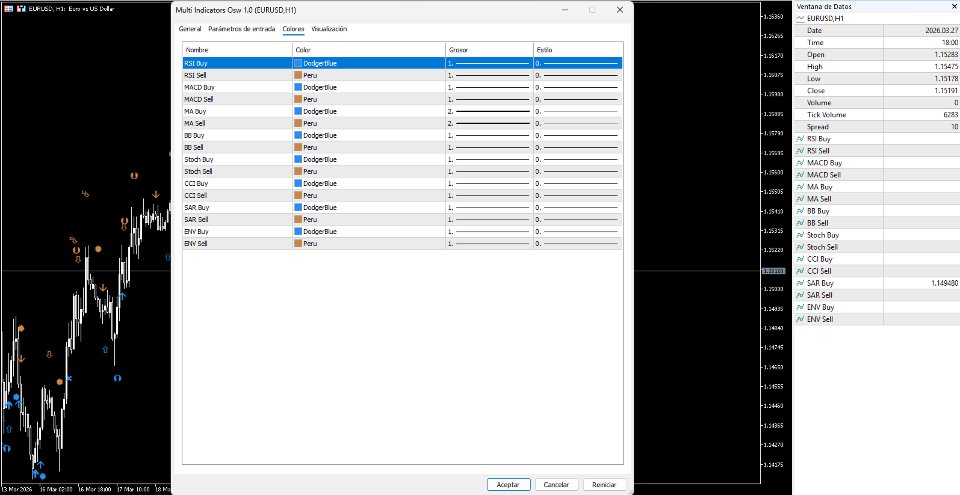Switch to the General tab
The image size is (960, 495).
click(190, 29)
